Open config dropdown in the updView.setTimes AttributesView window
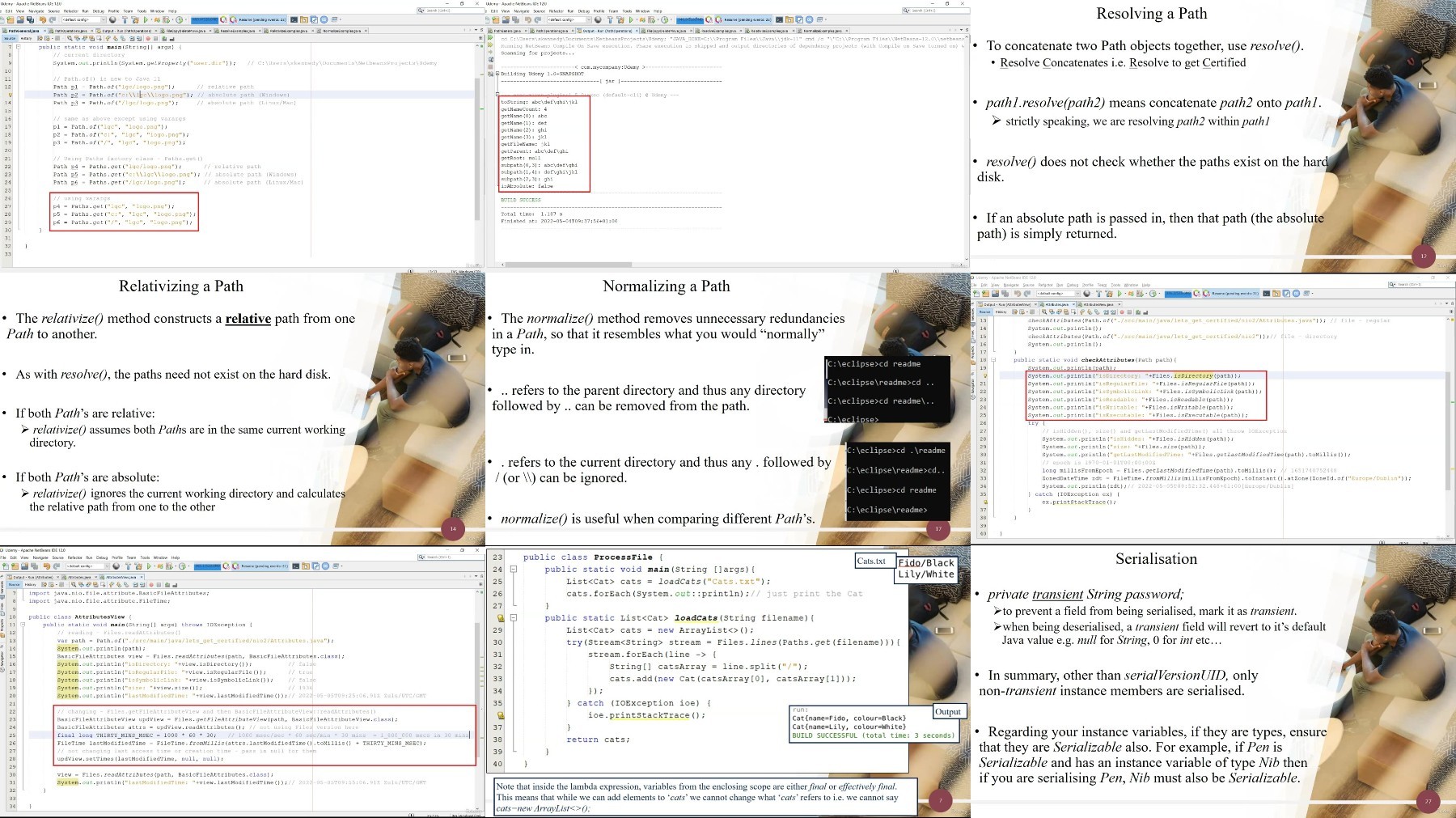Viewport: 1456px width, 818px height. pos(87,566)
